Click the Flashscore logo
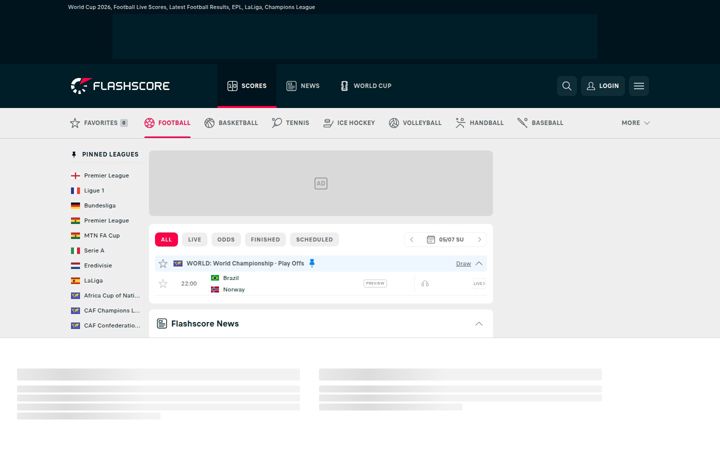 click(x=120, y=86)
